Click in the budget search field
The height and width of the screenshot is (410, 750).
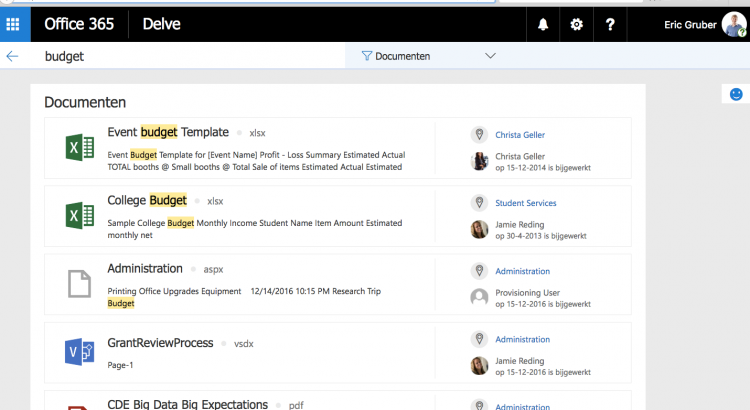point(191,56)
